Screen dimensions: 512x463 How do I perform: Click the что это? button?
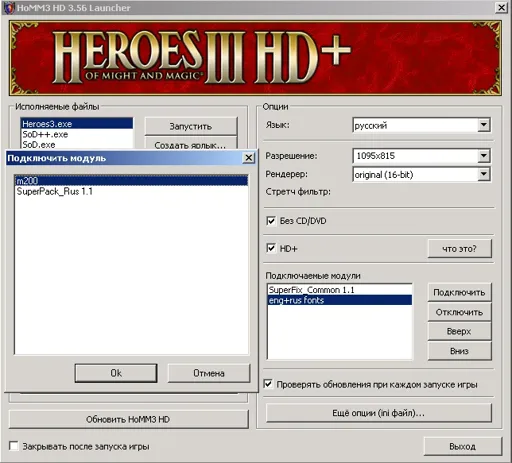459,249
